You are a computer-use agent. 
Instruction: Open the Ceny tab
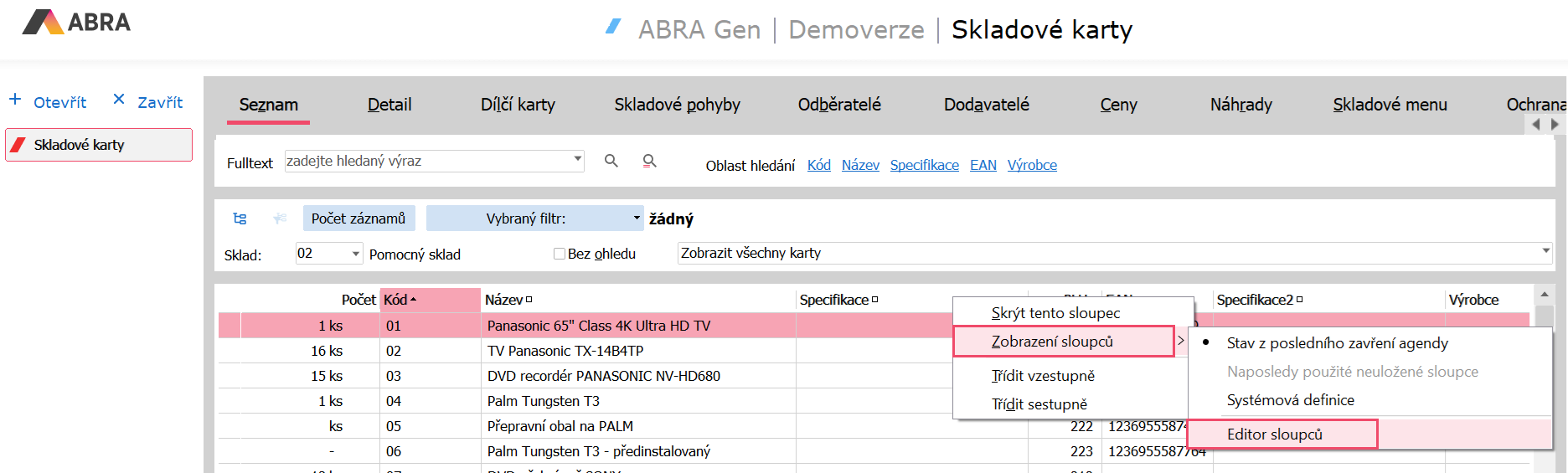coord(1118,105)
